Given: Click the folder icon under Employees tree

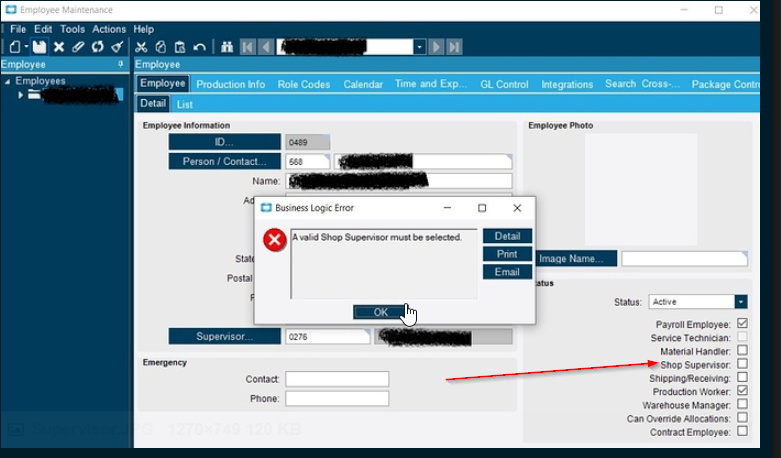Looking at the screenshot, I should [34, 94].
